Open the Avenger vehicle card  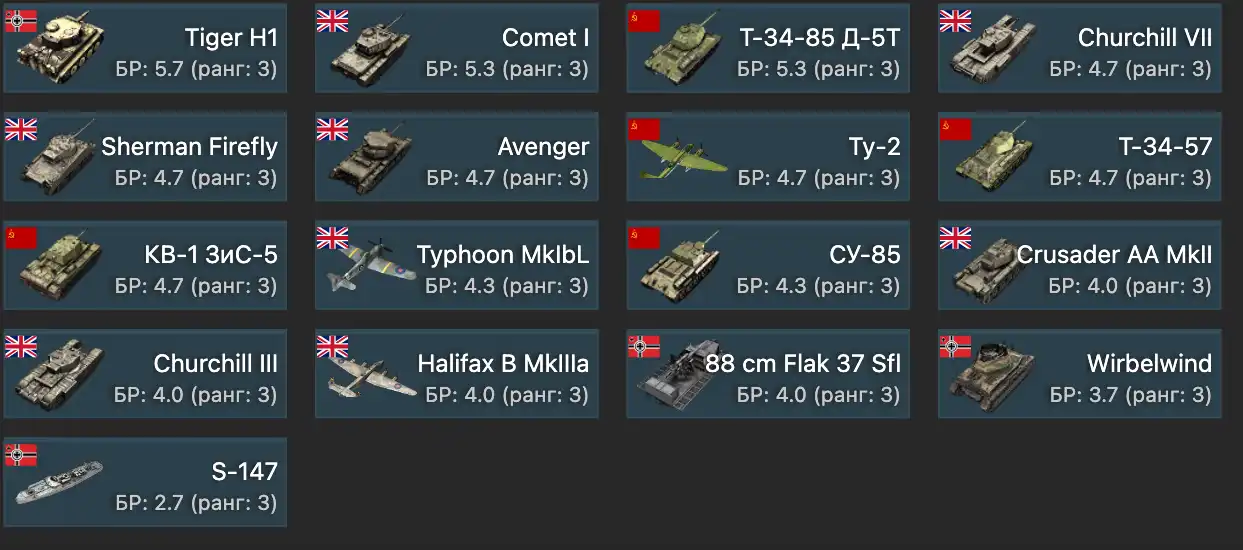(457, 157)
